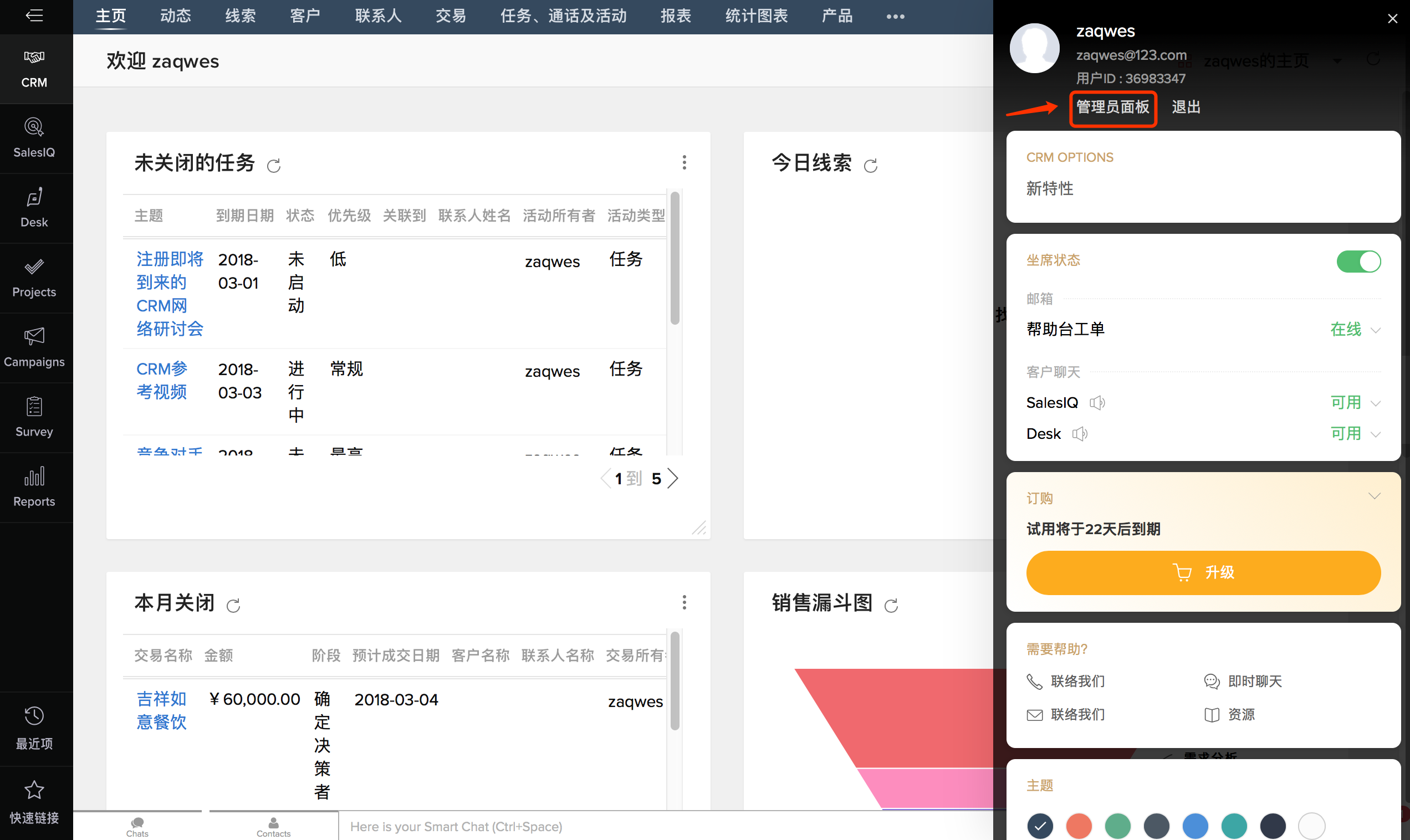Toggle the 坐席状态 switch off
Viewport: 1410px width, 840px height.
[1358, 262]
